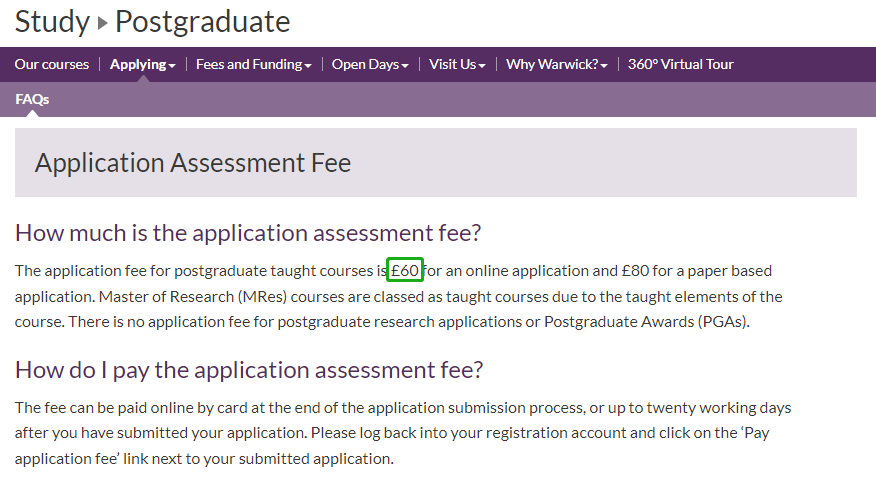The width and height of the screenshot is (876, 485).
Task: Select the FAQs sub-navigation tab
Action: tap(32, 99)
